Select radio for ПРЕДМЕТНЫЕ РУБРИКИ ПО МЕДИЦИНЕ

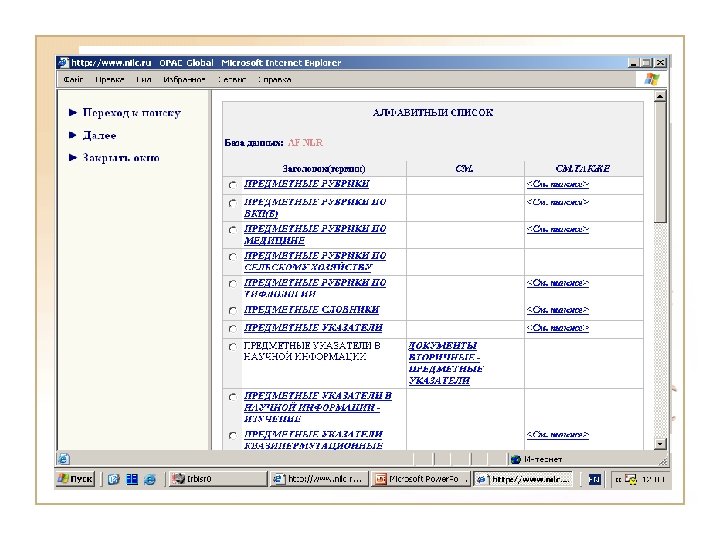tap(233, 230)
